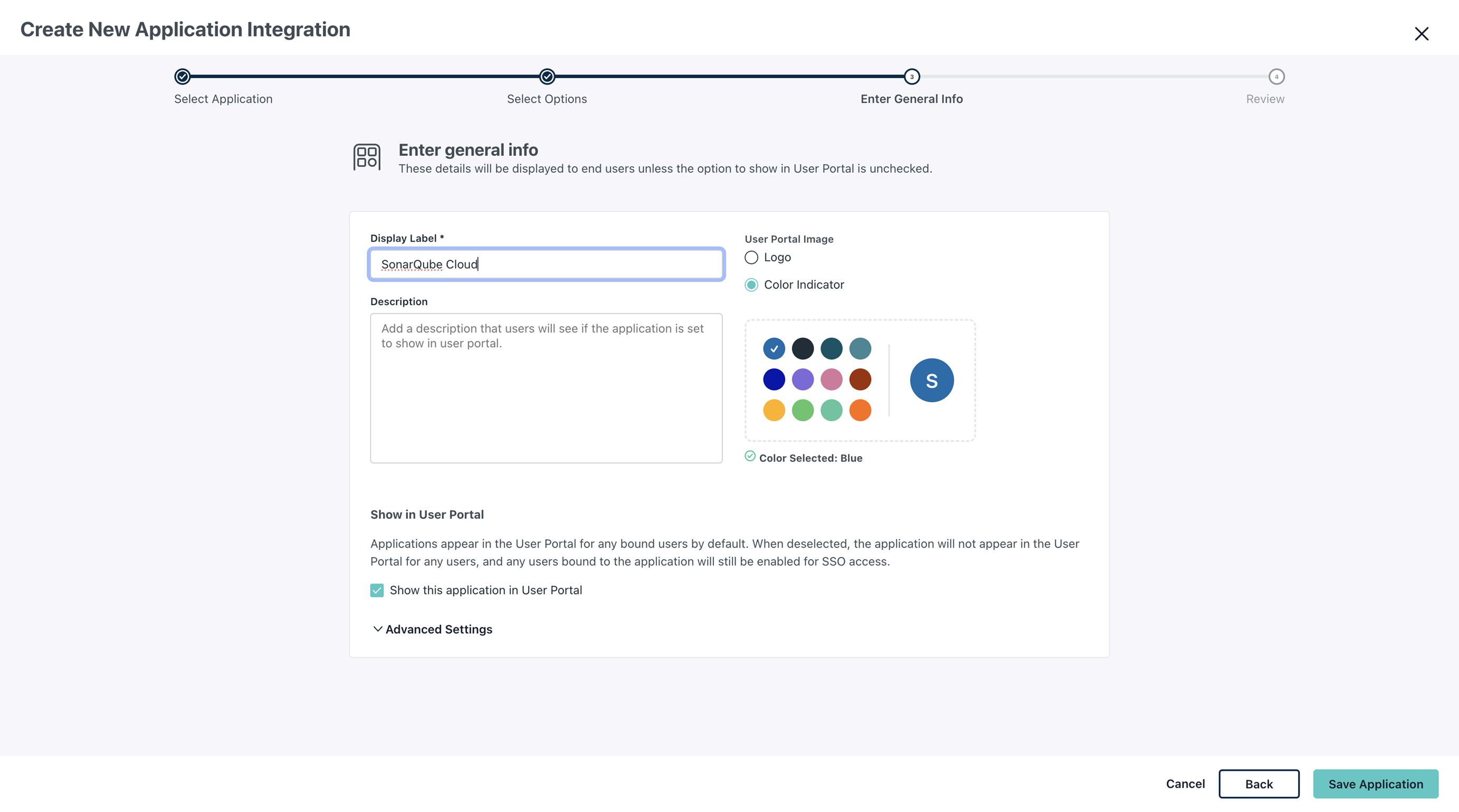Image resolution: width=1459 pixels, height=812 pixels.
Task: Open the Enter General Info step label
Action: [912, 99]
